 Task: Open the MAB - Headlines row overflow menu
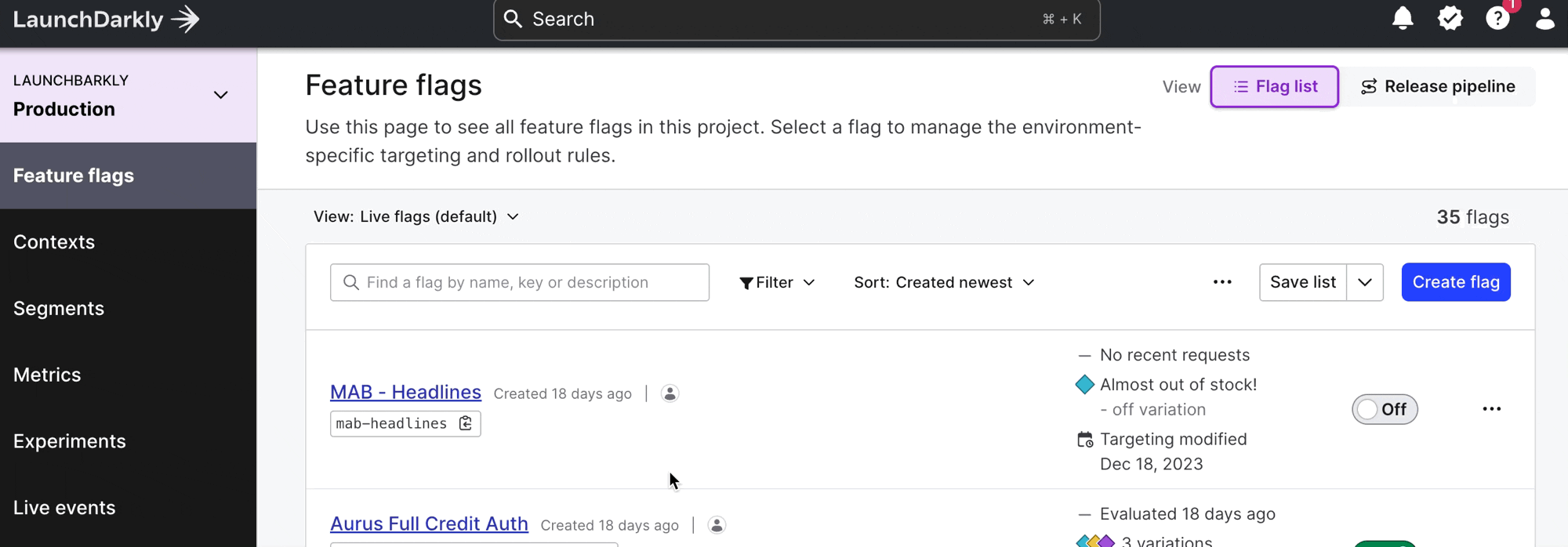(1491, 409)
